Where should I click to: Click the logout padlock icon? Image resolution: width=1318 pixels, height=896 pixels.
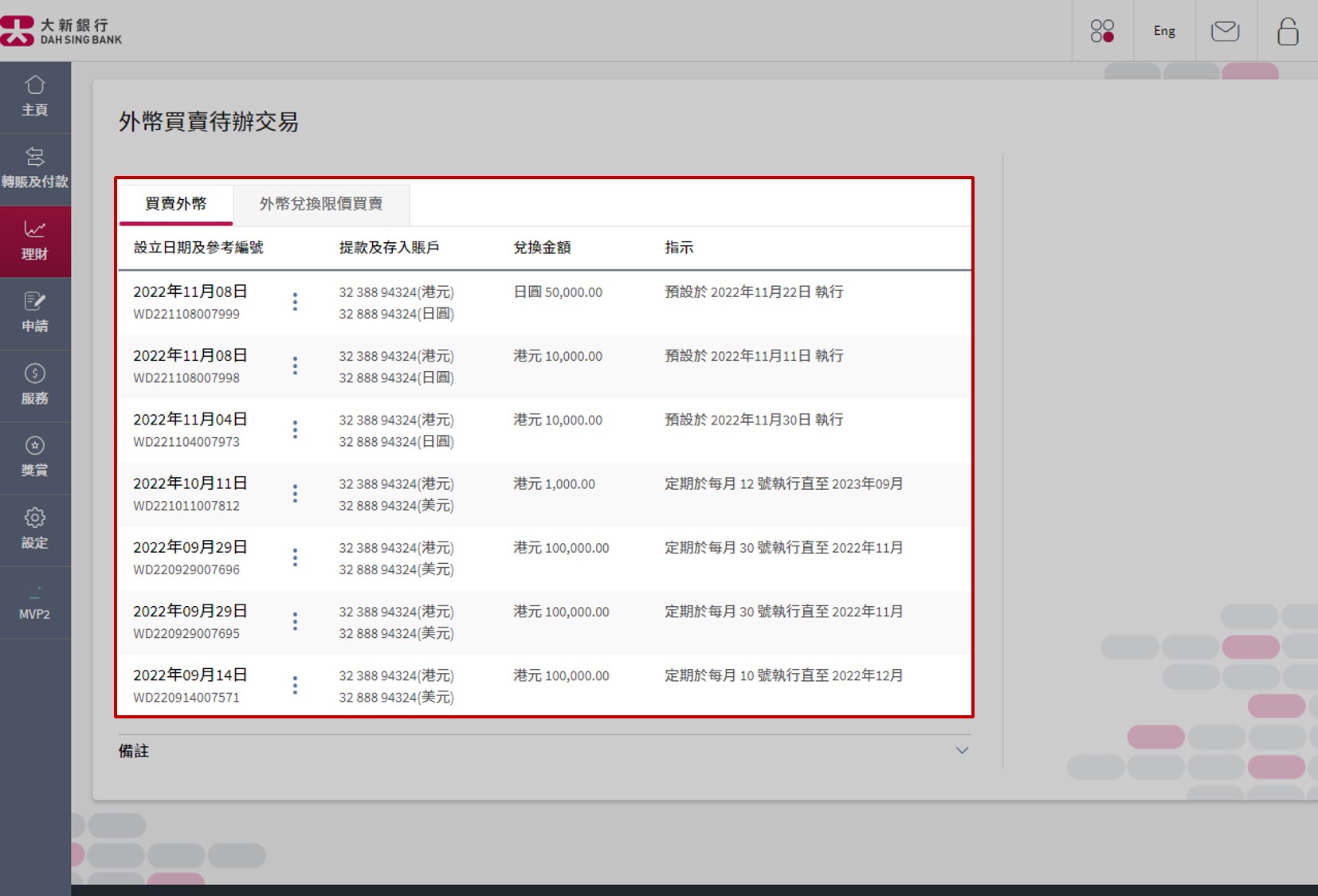click(1287, 31)
